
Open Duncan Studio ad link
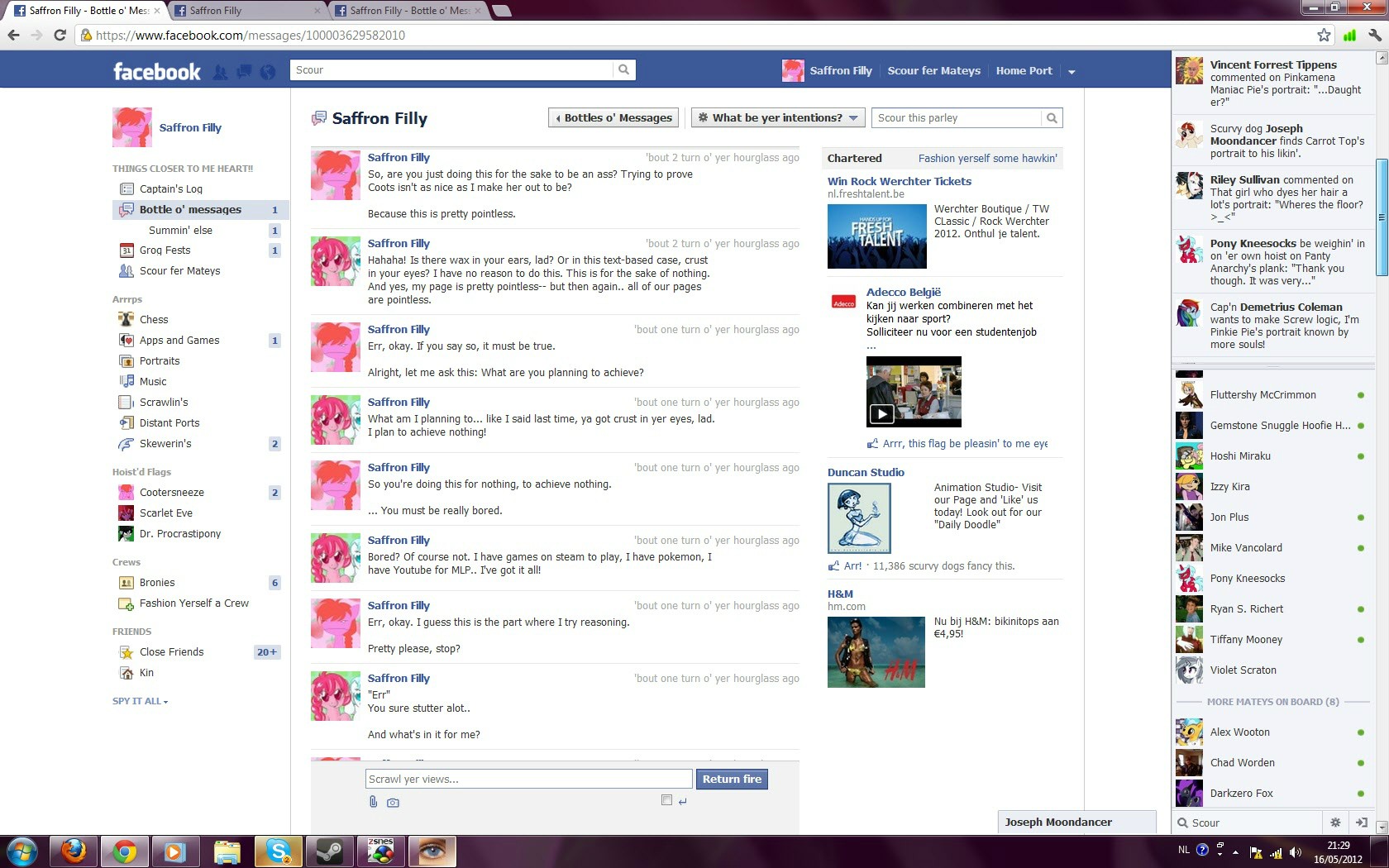coord(866,472)
